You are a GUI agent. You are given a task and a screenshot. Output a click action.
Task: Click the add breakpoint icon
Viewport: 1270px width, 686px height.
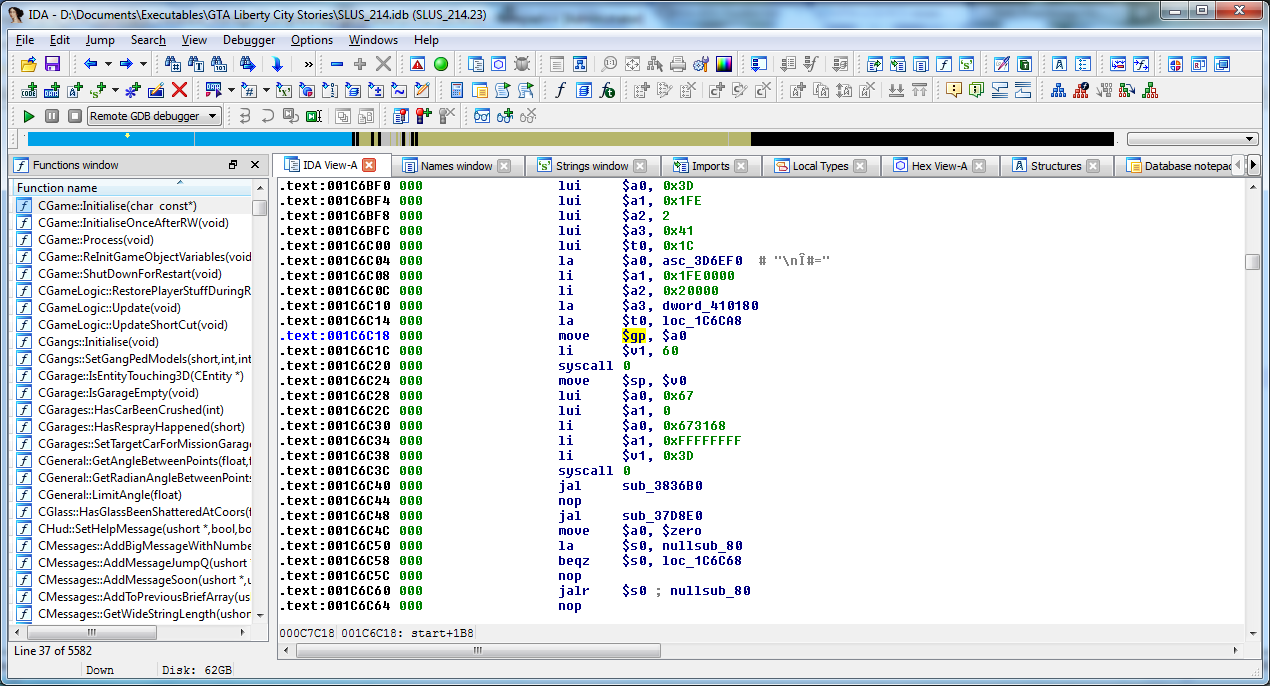[x=424, y=116]
